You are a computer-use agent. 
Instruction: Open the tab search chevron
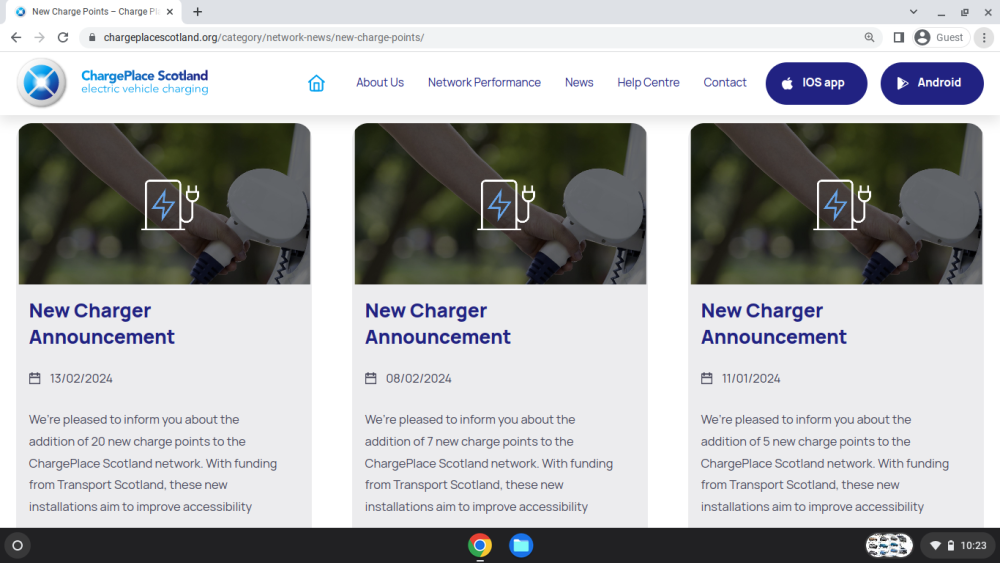click(913, 11)
